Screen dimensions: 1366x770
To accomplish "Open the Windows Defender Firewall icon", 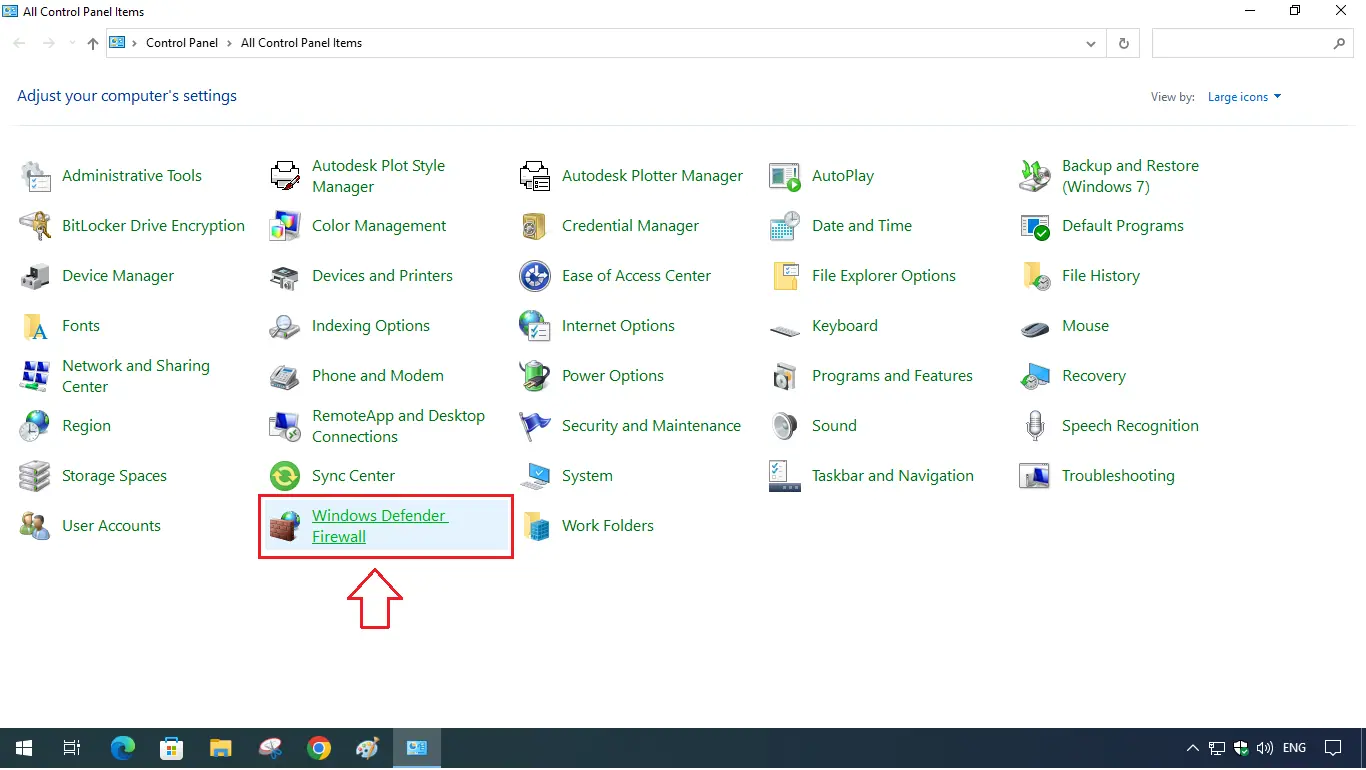I will 285,526.
